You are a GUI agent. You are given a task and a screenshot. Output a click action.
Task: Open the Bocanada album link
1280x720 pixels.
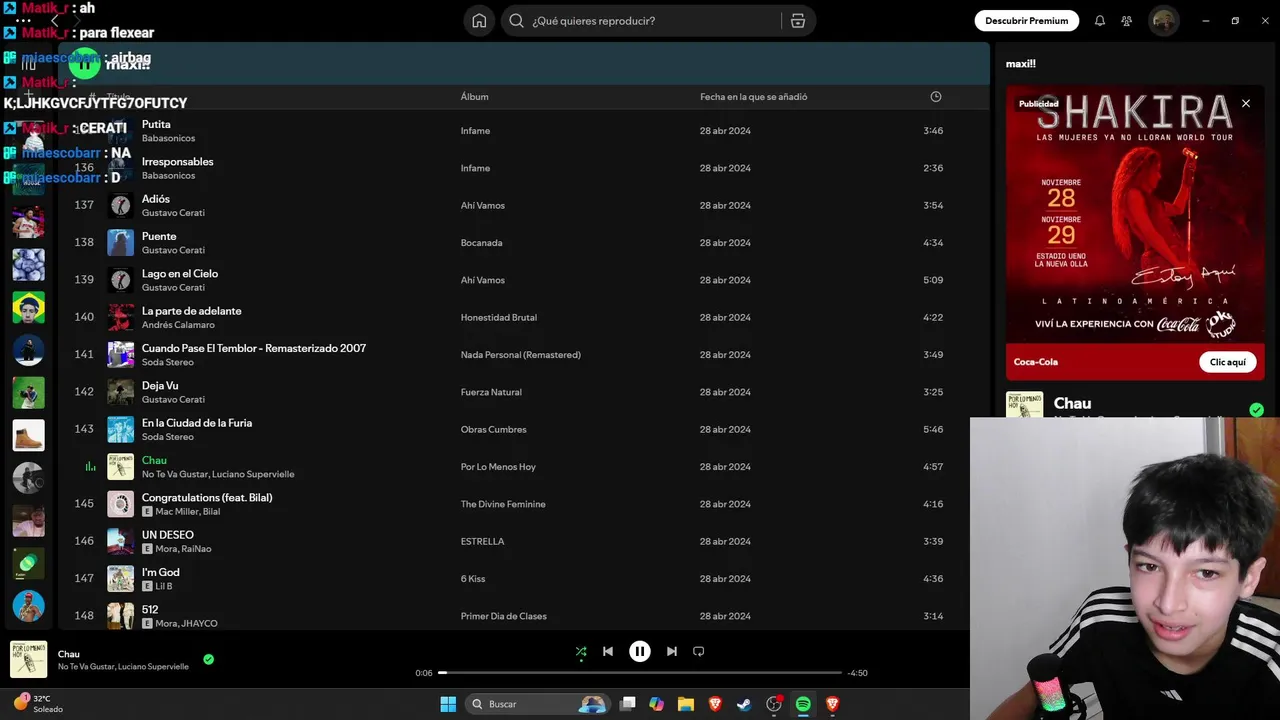(481, 243)
